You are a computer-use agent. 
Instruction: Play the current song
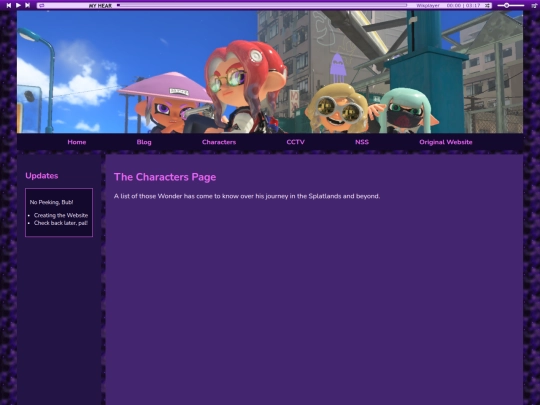click(18, 5)
